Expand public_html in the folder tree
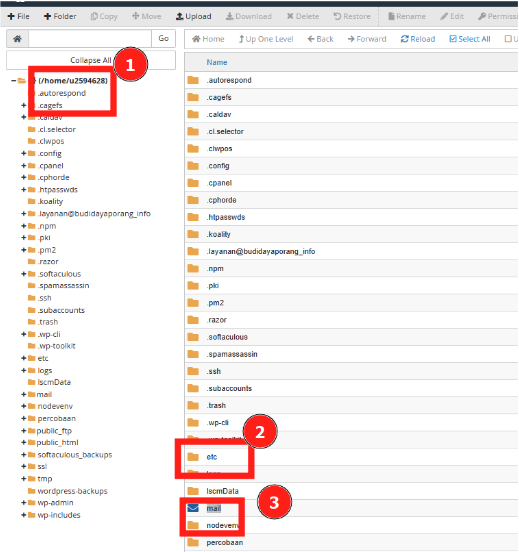The height and width of the screenshot is (552, 519). (24, 443)
